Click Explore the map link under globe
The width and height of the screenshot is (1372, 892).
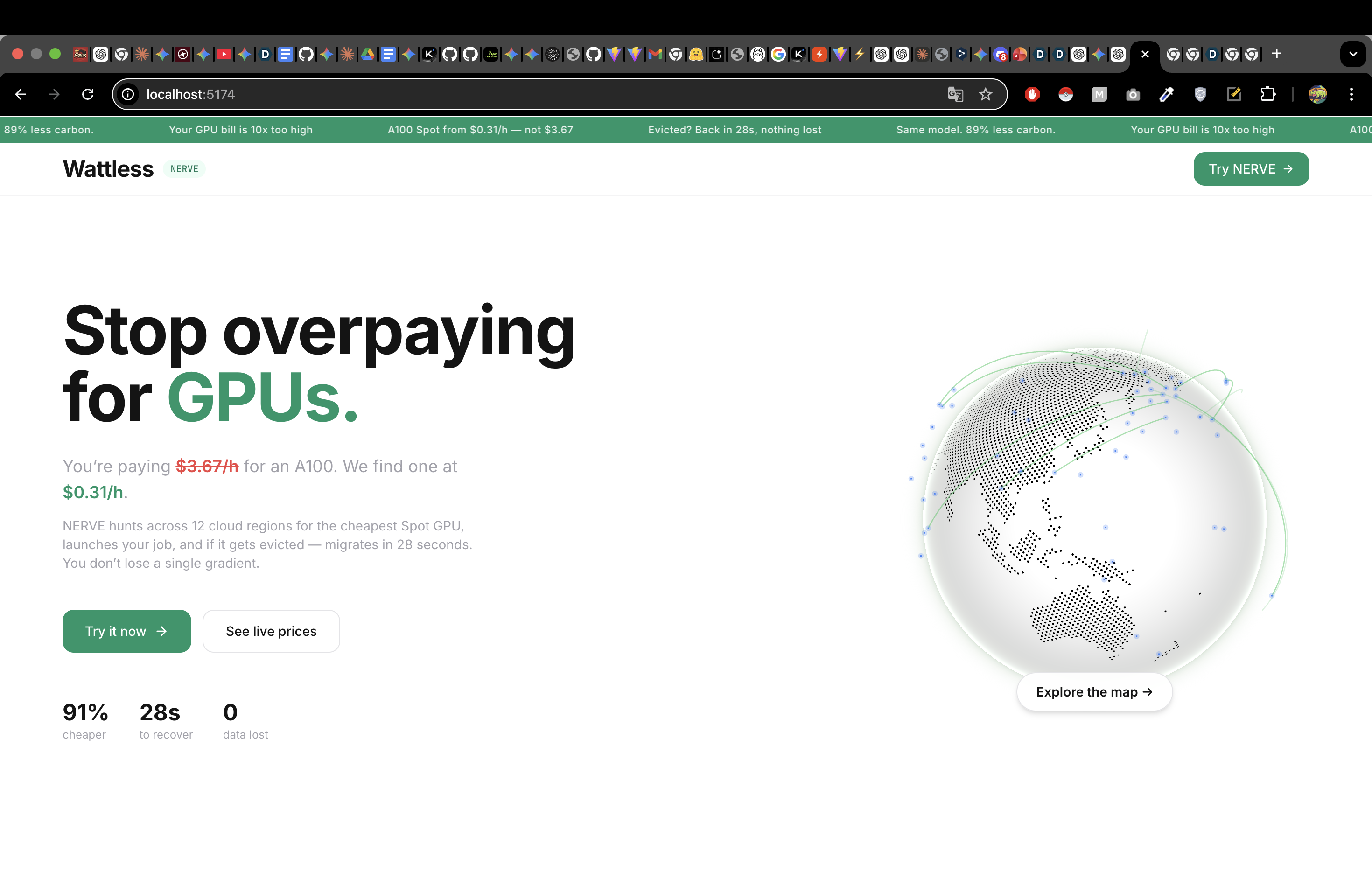[1093, 691]
